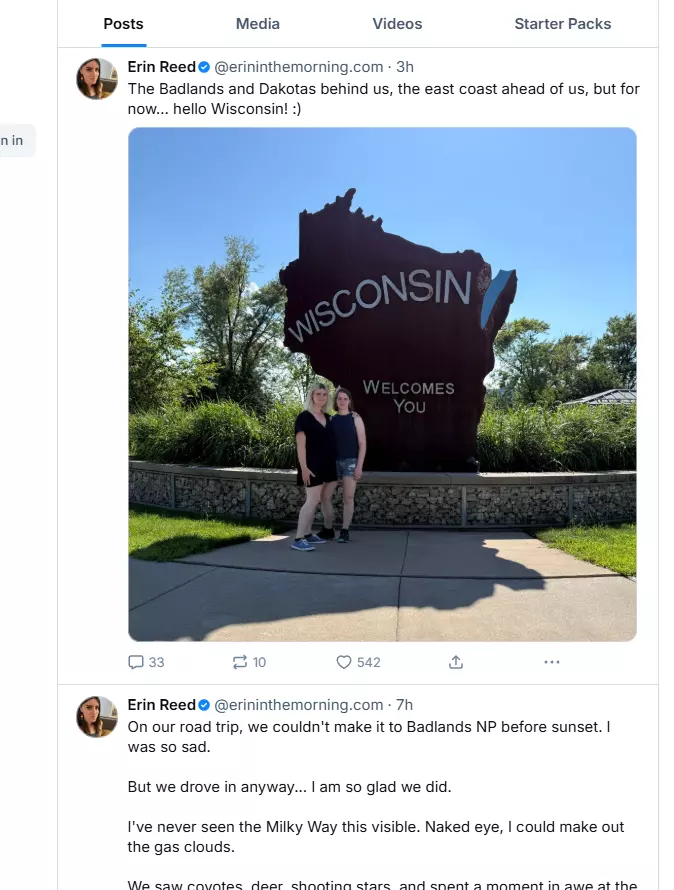Select the Starter Packs tab
Screen dimensions: 674x890
(x=563, y=24)
